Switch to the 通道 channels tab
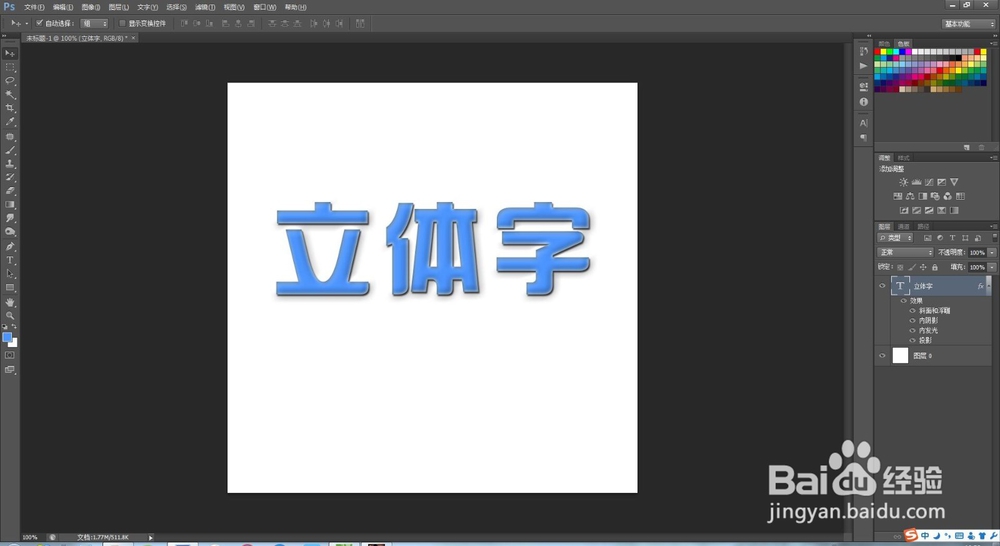The width and height of the screenshot is (1000, 546). [904, 226]
